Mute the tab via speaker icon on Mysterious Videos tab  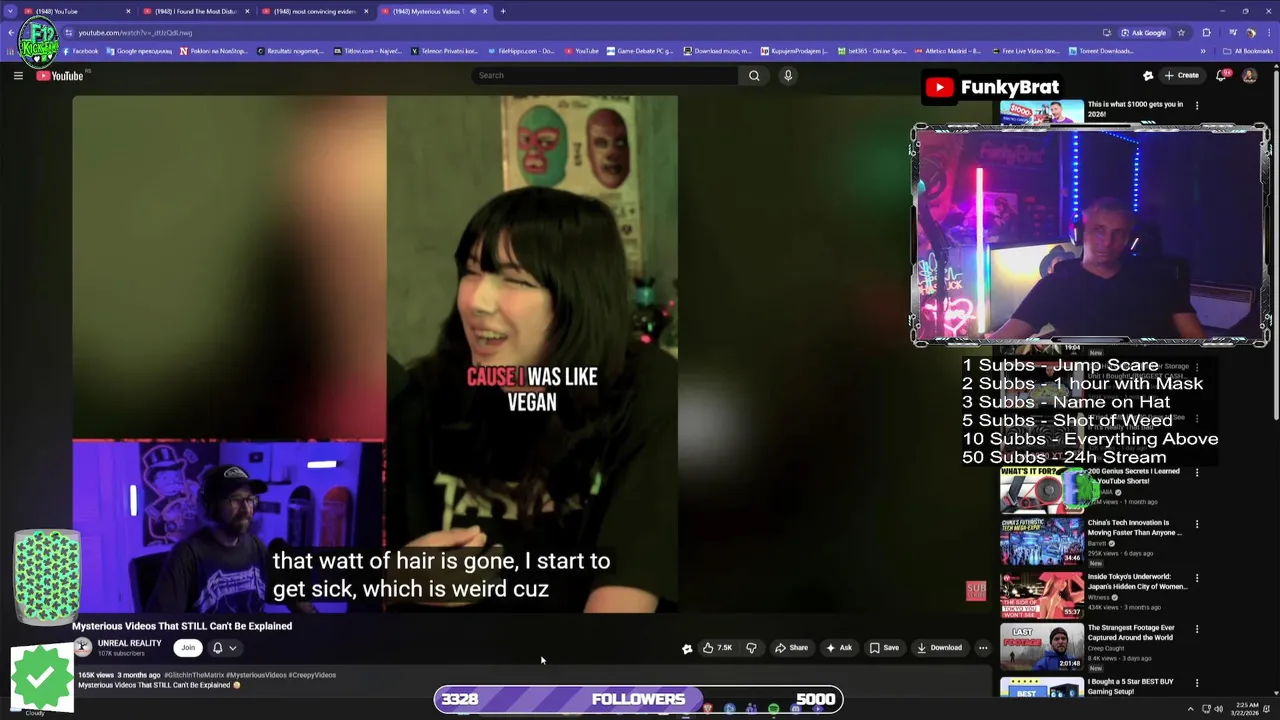(473, 11)
